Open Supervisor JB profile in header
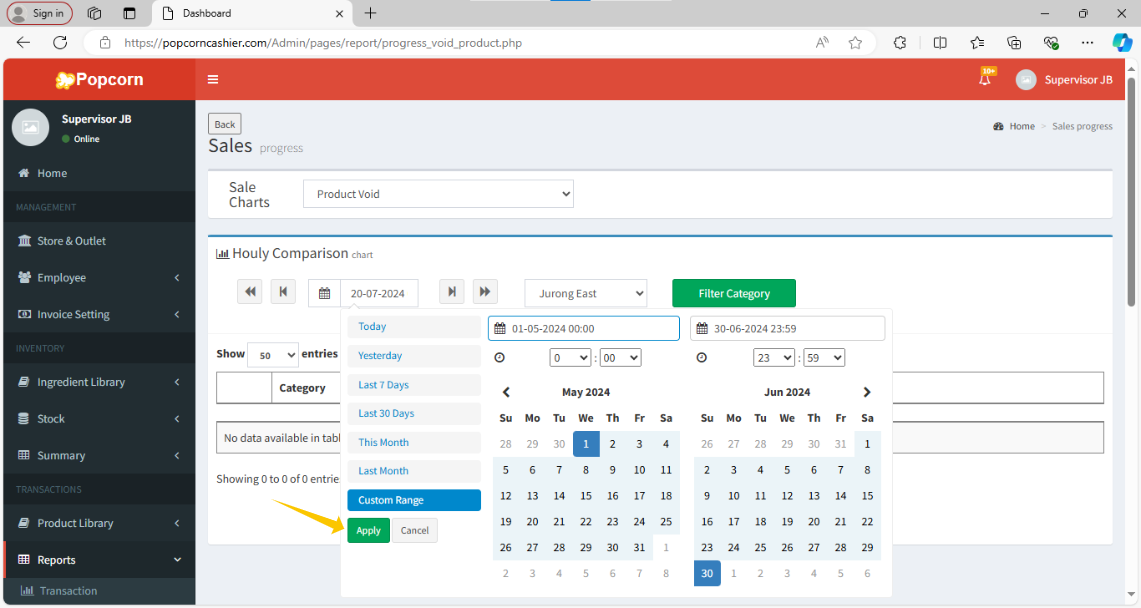This screenshot has width=1141, height=608. 1064,79
